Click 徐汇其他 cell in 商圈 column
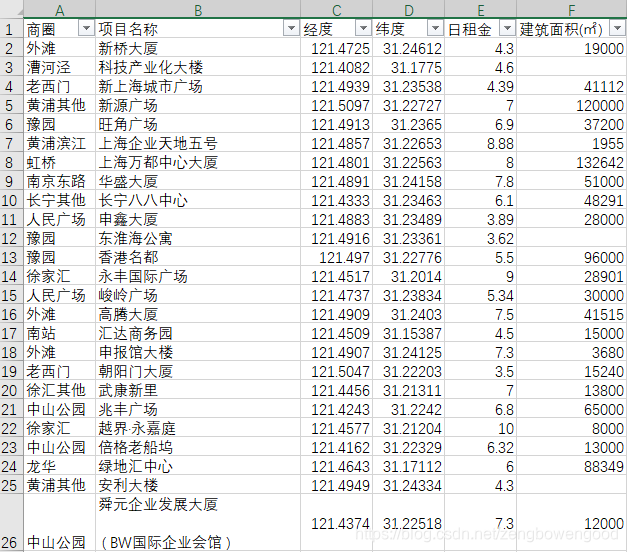The height and width of the screenshot is (552, 627). coord(60,390)
